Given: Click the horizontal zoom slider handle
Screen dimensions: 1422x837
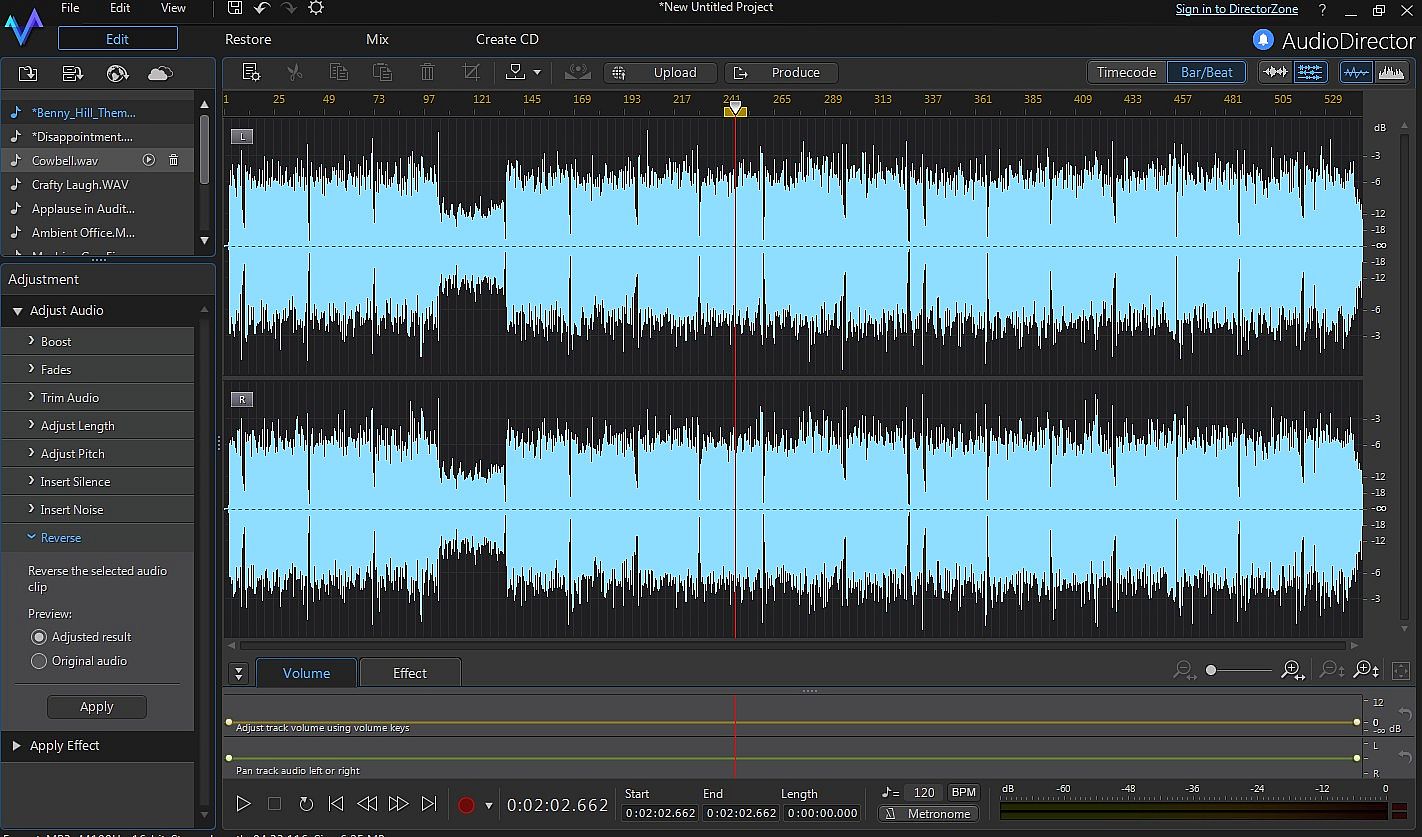Looking at the screenshot, I should 1211,670.
